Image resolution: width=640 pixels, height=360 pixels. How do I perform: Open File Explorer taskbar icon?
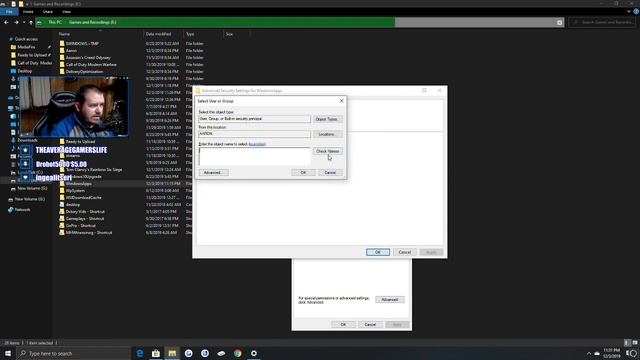click(x=172, y=353)
